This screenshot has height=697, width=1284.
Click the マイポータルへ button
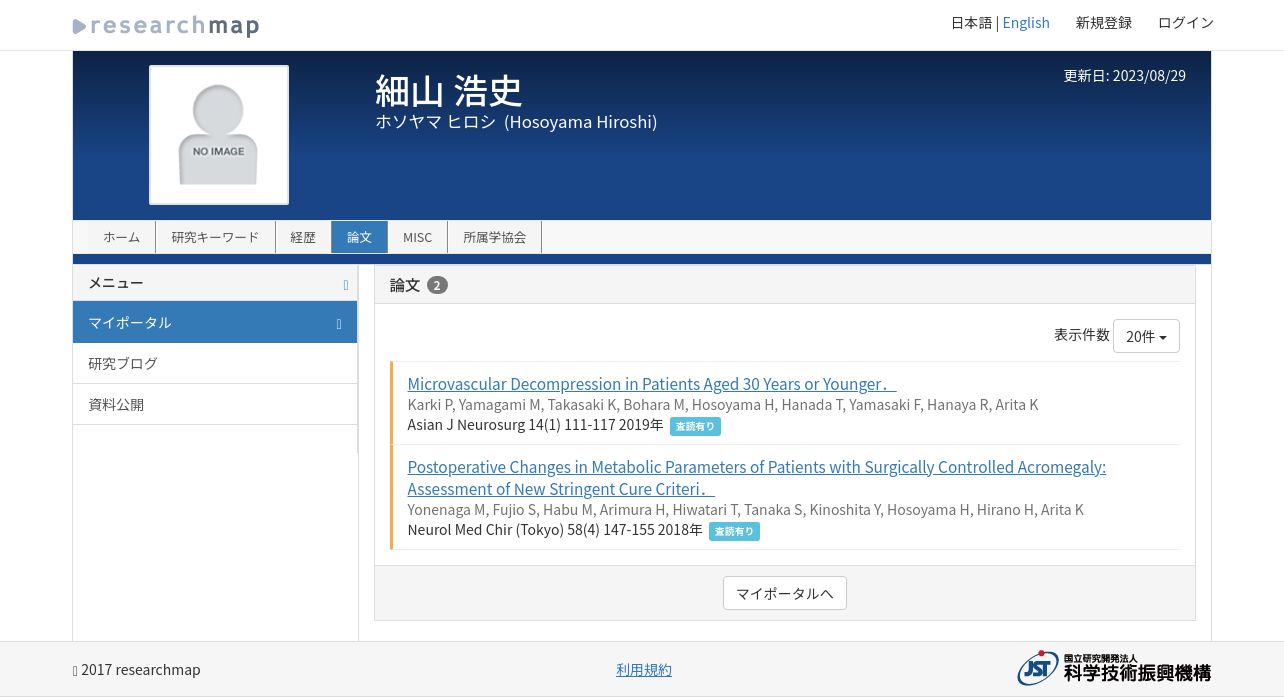(x=785, y=593)
